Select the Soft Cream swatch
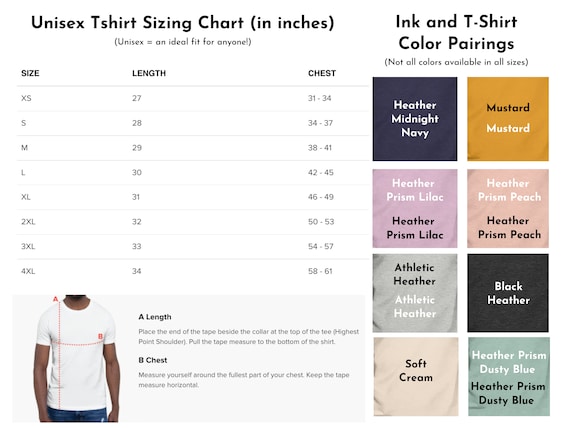The width and height of the screenshot is (570, 428). pyautogui.click(x=416, y=377)
